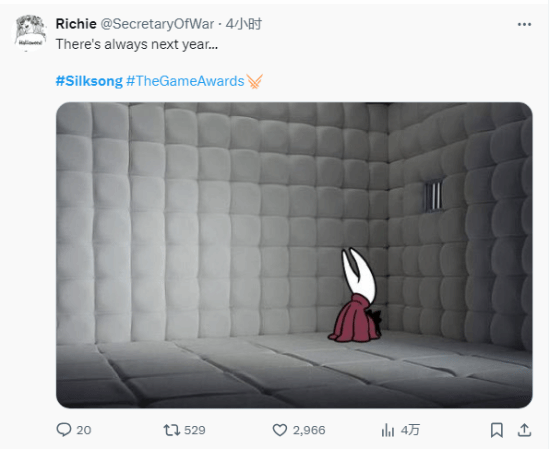
Task: Click the 529 retweets count
Action: 195,430
